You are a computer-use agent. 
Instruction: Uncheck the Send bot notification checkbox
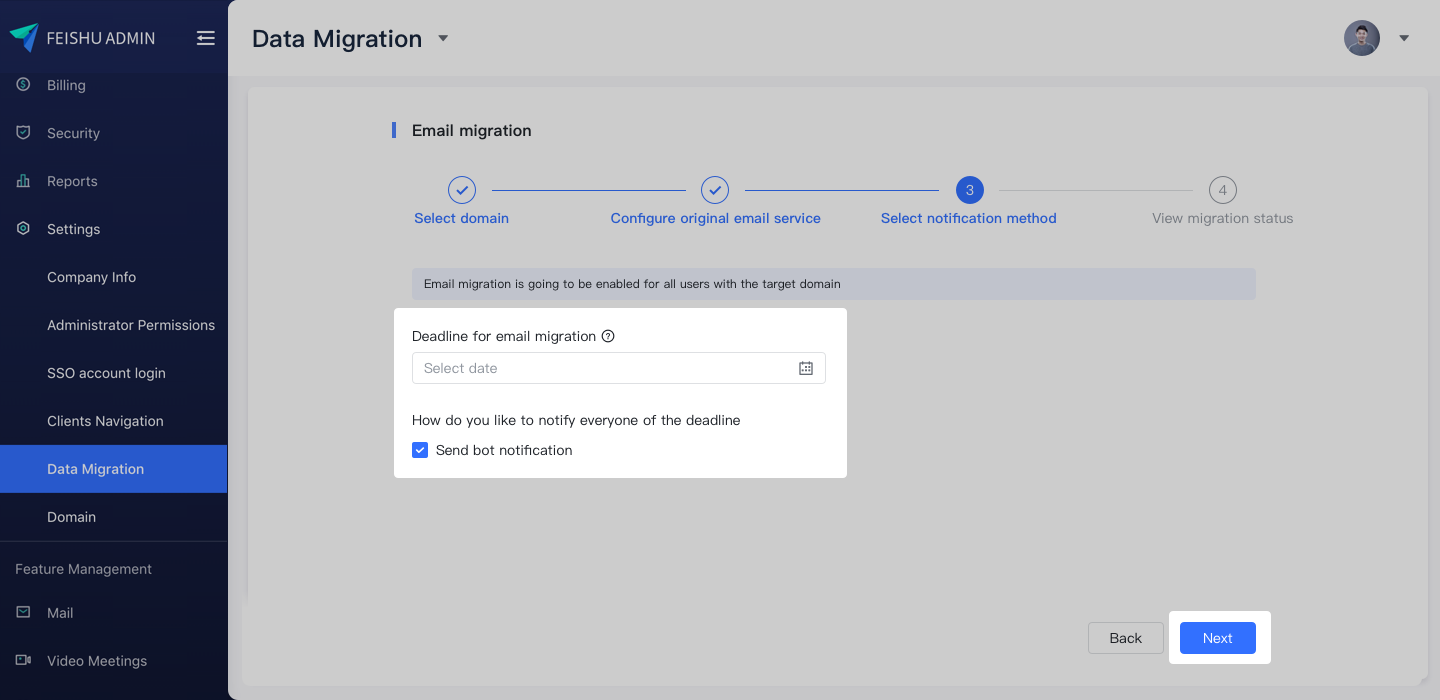(x=420, y=450)
